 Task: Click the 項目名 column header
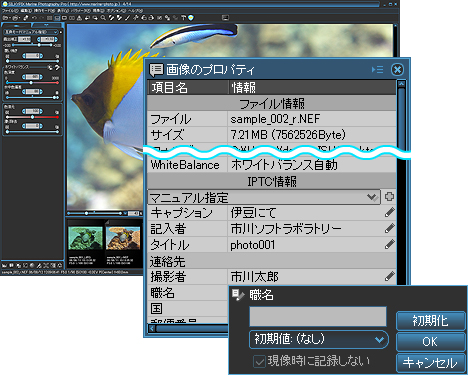click(x=188, y=87)
